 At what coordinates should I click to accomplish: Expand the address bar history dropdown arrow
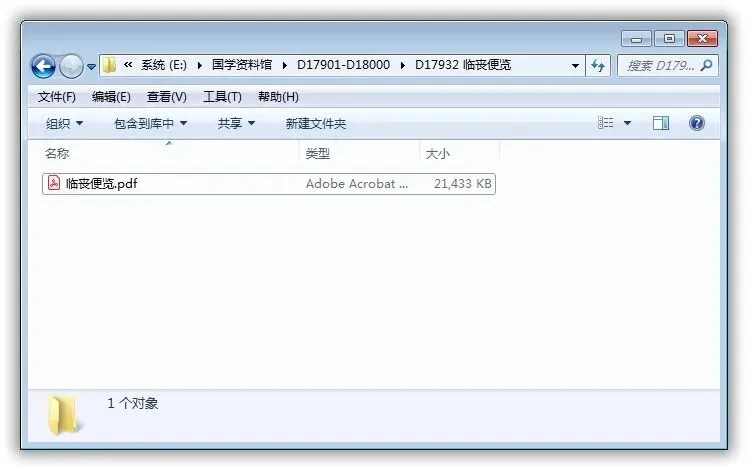click(575, 66)
